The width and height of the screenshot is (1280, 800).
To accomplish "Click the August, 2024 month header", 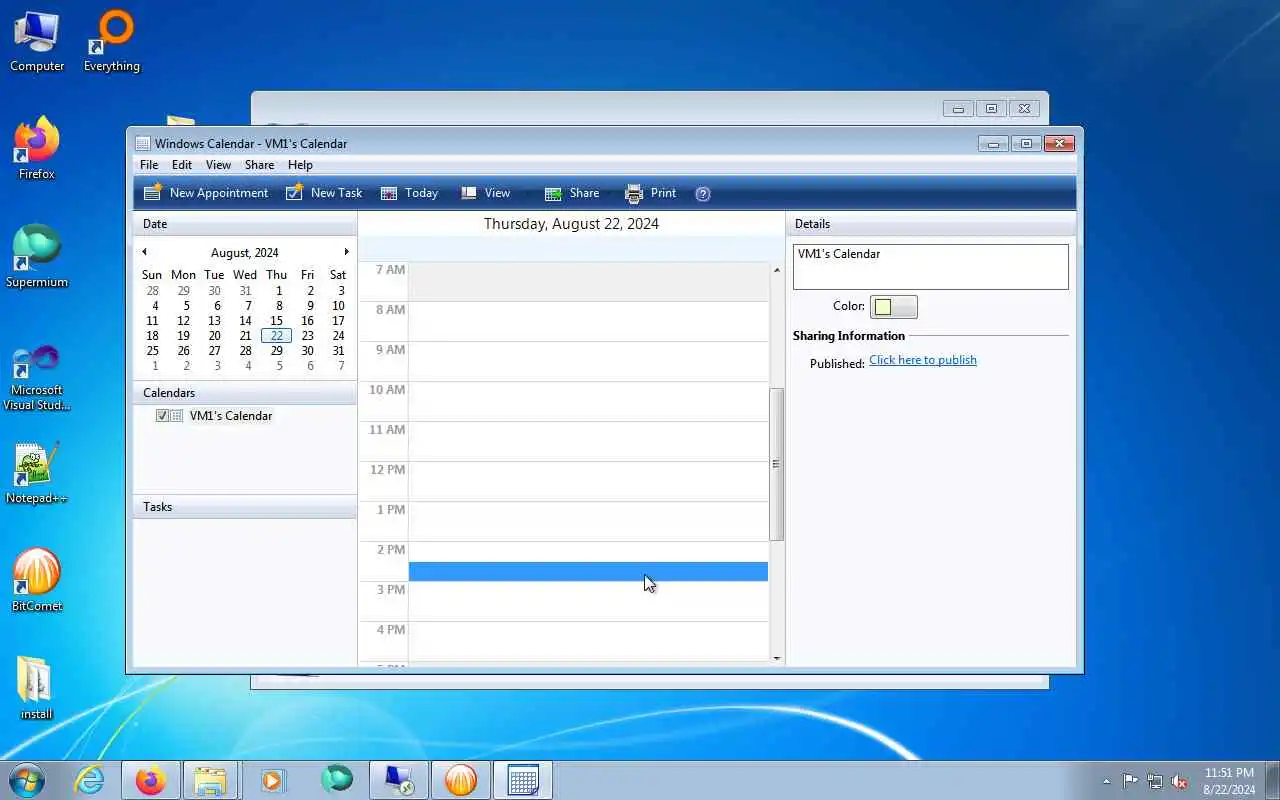I will (x=245, y=253).
